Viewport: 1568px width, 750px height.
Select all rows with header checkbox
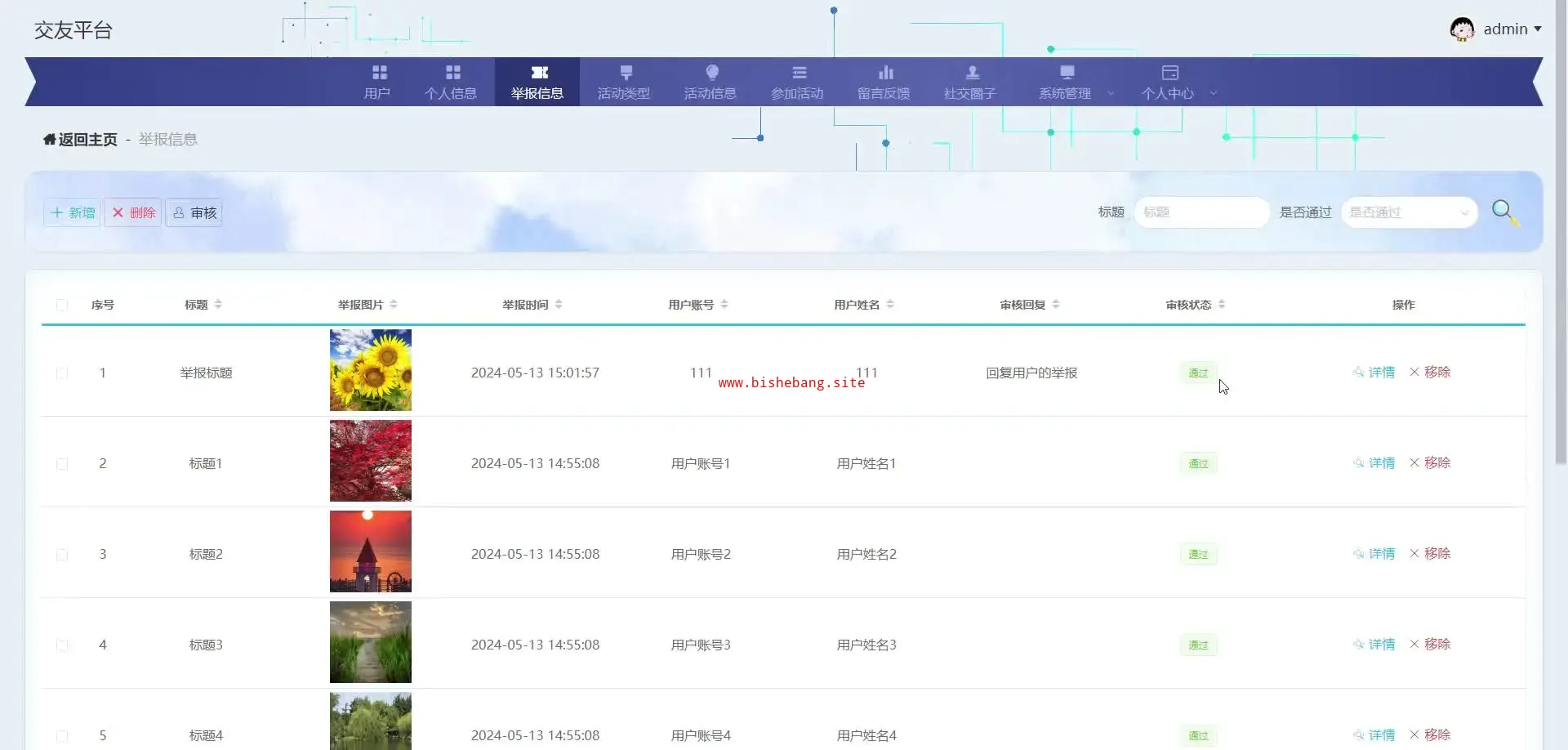62,306
